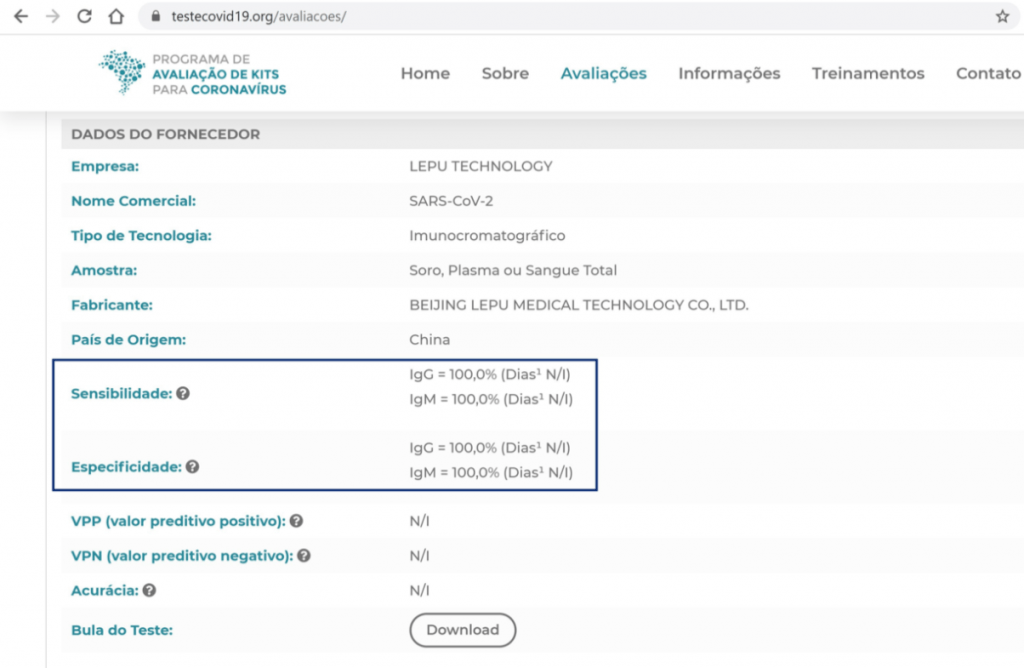The width and height of the screenshot is (1024, 668).
Task: Select the Imunocromatográfico value
Action: point(487,235)
